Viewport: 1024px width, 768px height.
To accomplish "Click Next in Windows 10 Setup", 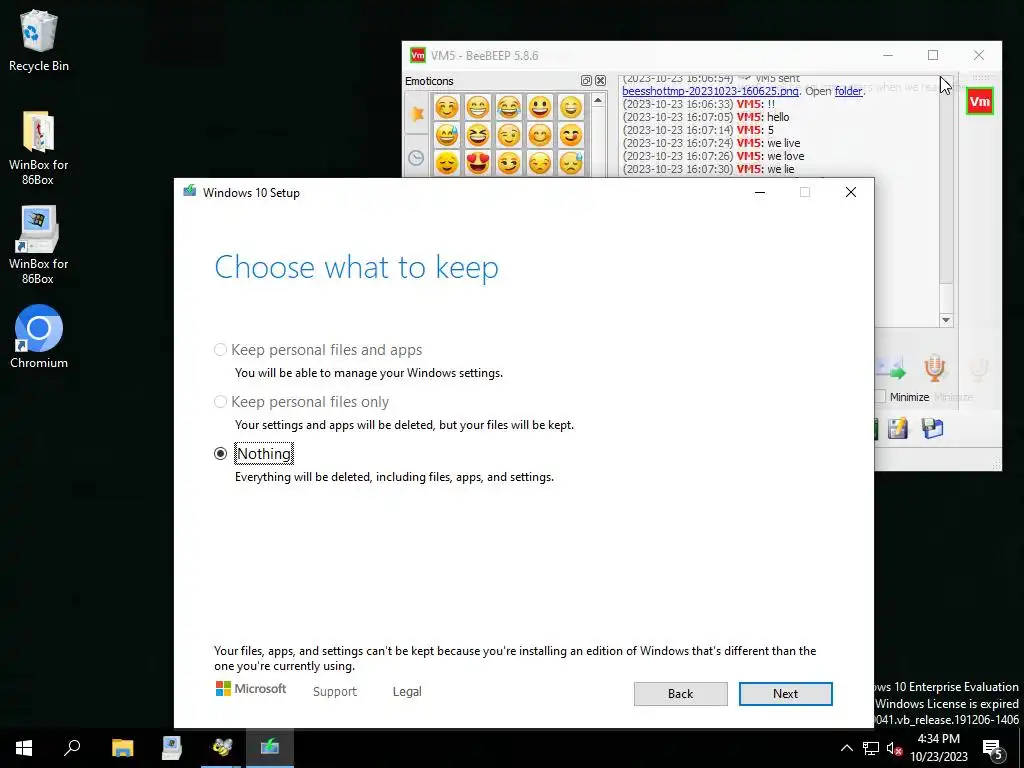I will point(786,694).
